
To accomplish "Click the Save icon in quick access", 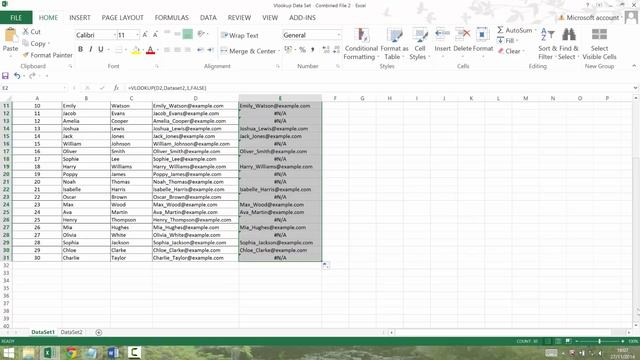I will [x=5, y=76].
